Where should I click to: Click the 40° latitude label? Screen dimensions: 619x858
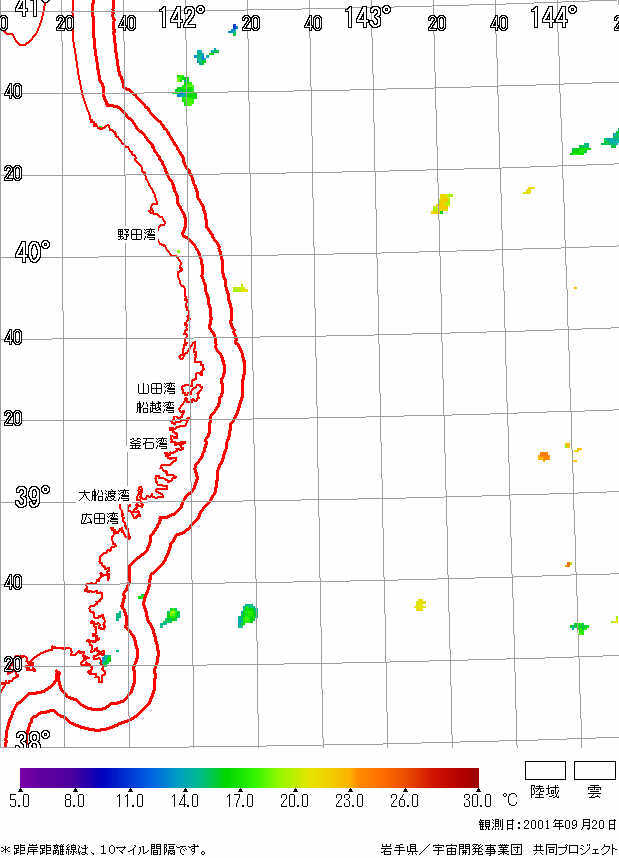pos(32,252)
